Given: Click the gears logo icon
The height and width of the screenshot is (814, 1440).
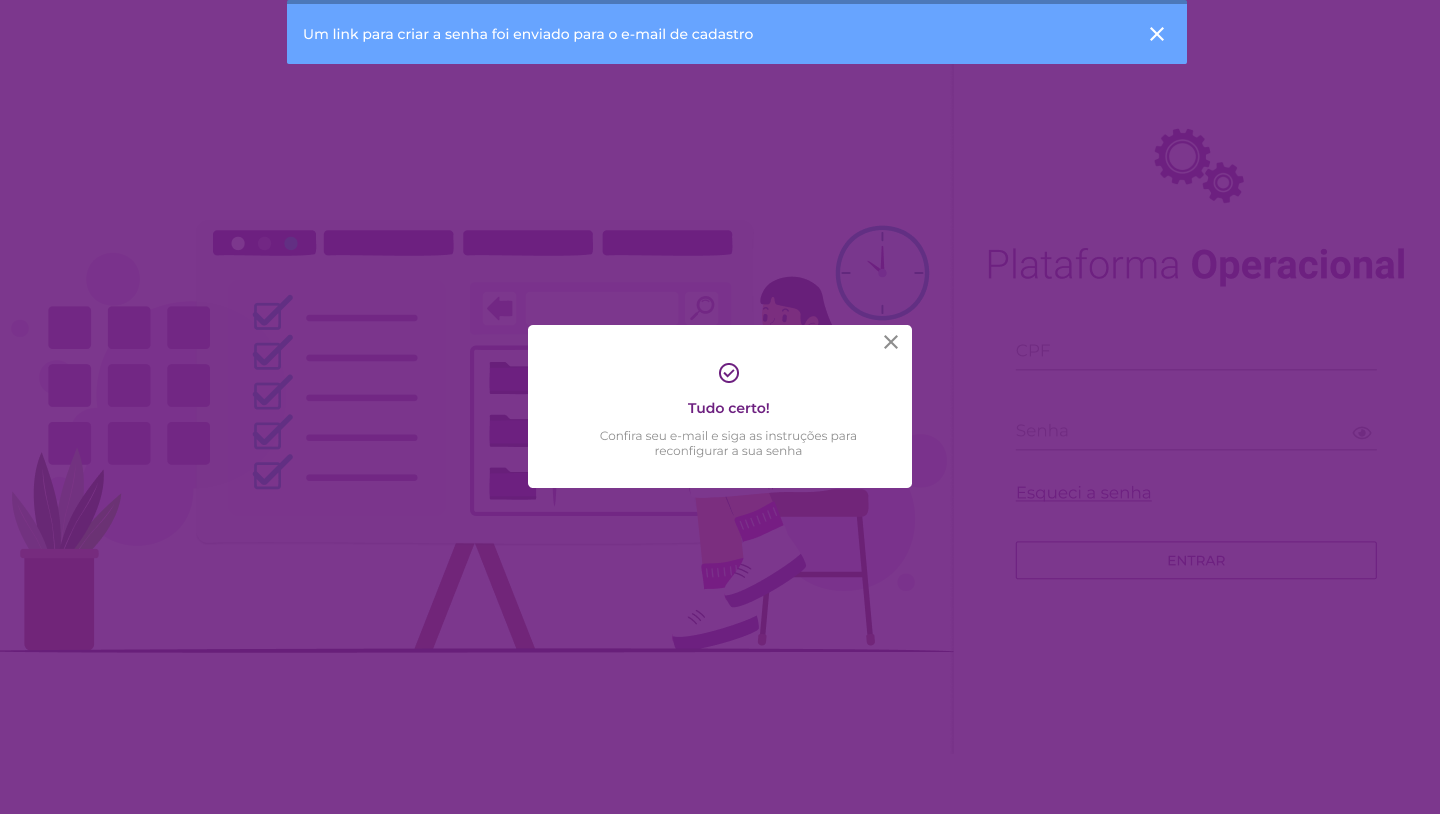Looking at the screenshot, I should pos(1198,165).
